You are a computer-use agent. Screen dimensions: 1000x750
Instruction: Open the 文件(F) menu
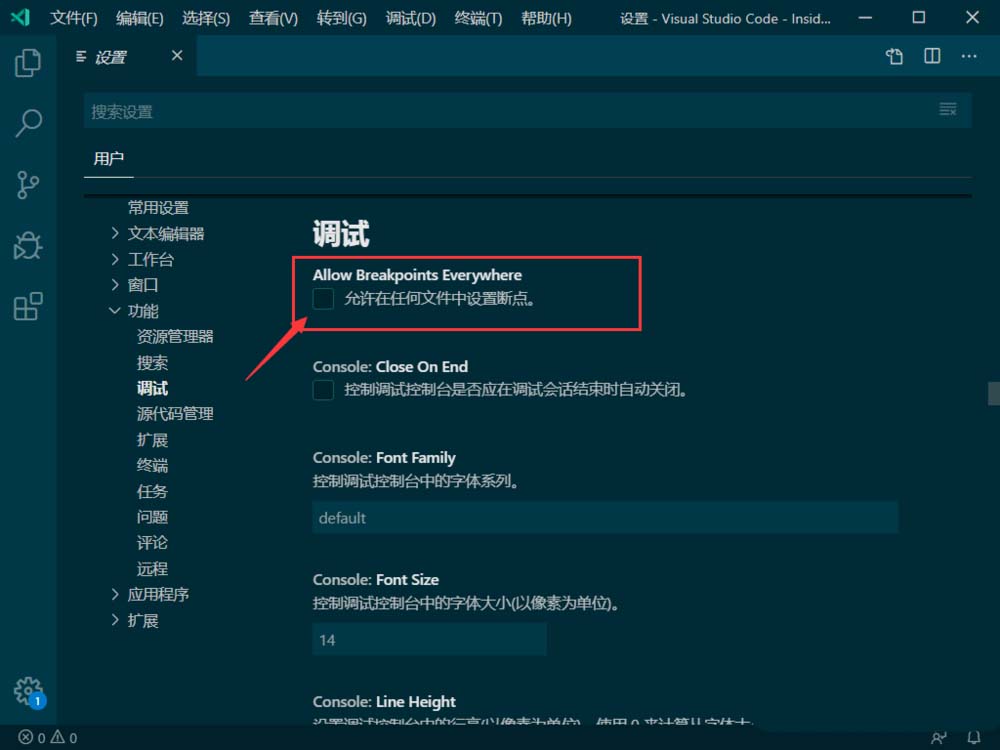(73, 18)
